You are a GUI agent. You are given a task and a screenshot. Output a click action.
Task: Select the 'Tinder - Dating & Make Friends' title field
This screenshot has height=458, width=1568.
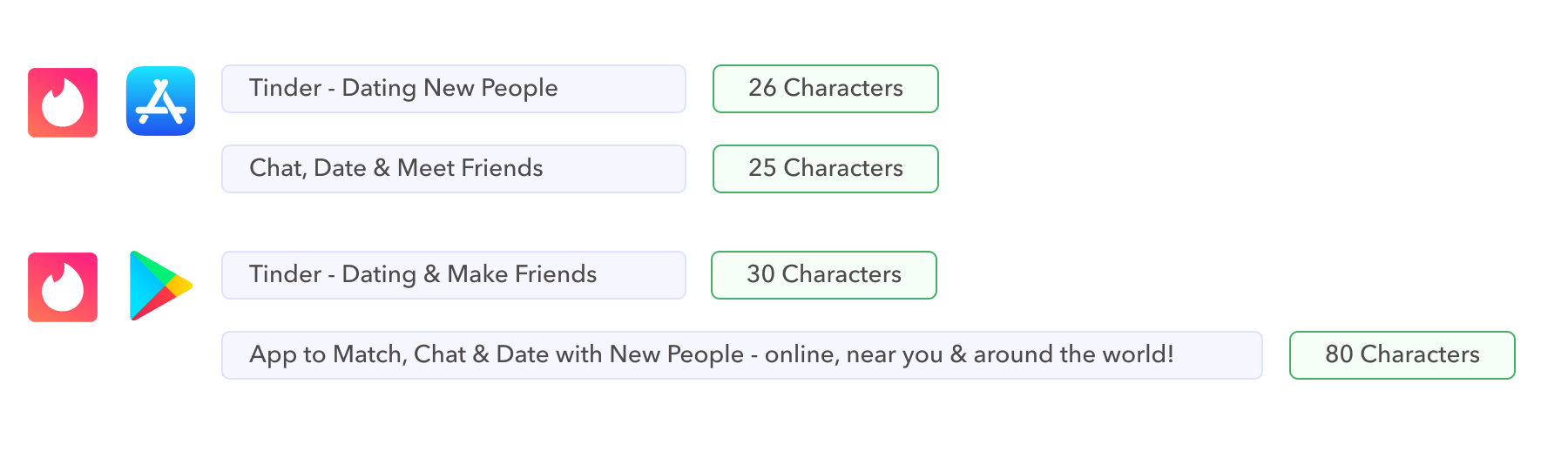[453, 275]
